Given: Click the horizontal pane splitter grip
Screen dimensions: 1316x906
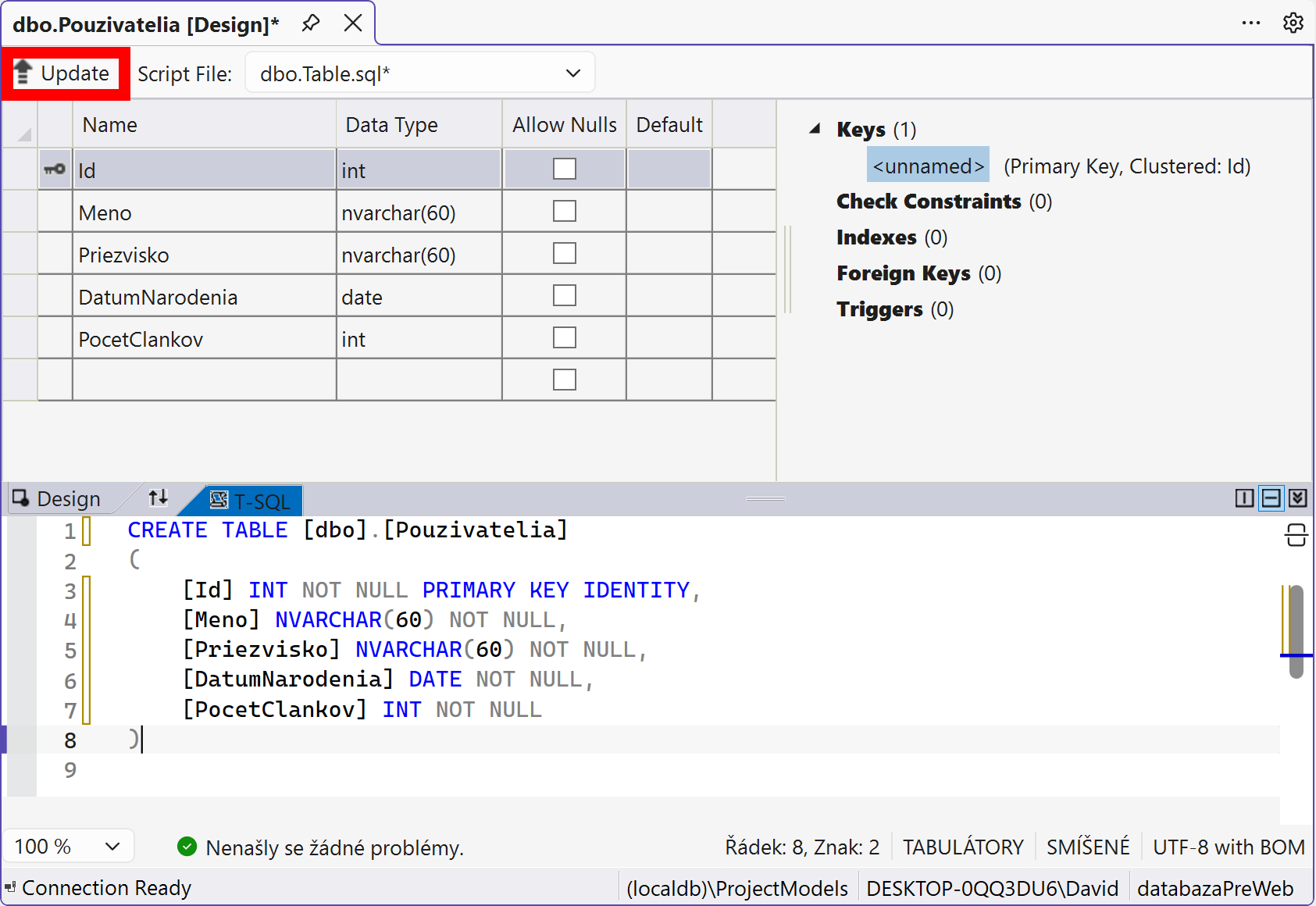Looking at the screenshot, I should [765, 498].
